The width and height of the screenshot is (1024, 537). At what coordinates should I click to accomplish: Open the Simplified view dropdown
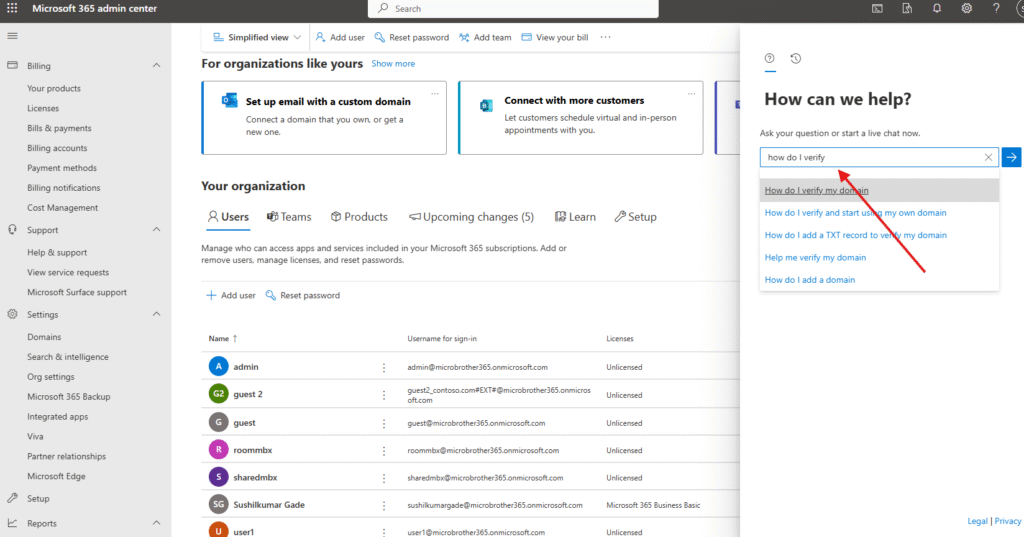coord(257,37)
